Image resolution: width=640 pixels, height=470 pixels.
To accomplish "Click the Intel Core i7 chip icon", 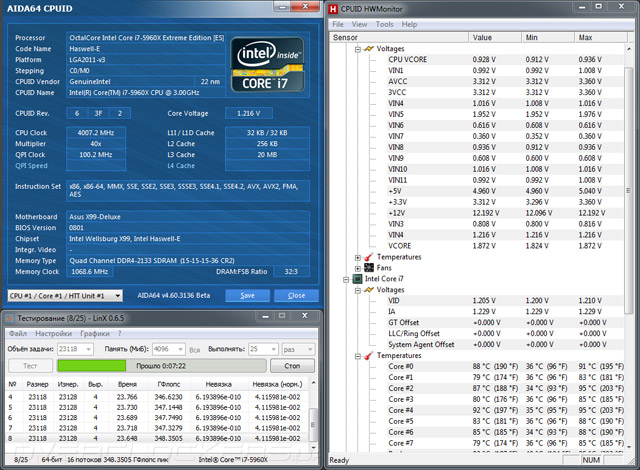I will (x=358, y=278).
